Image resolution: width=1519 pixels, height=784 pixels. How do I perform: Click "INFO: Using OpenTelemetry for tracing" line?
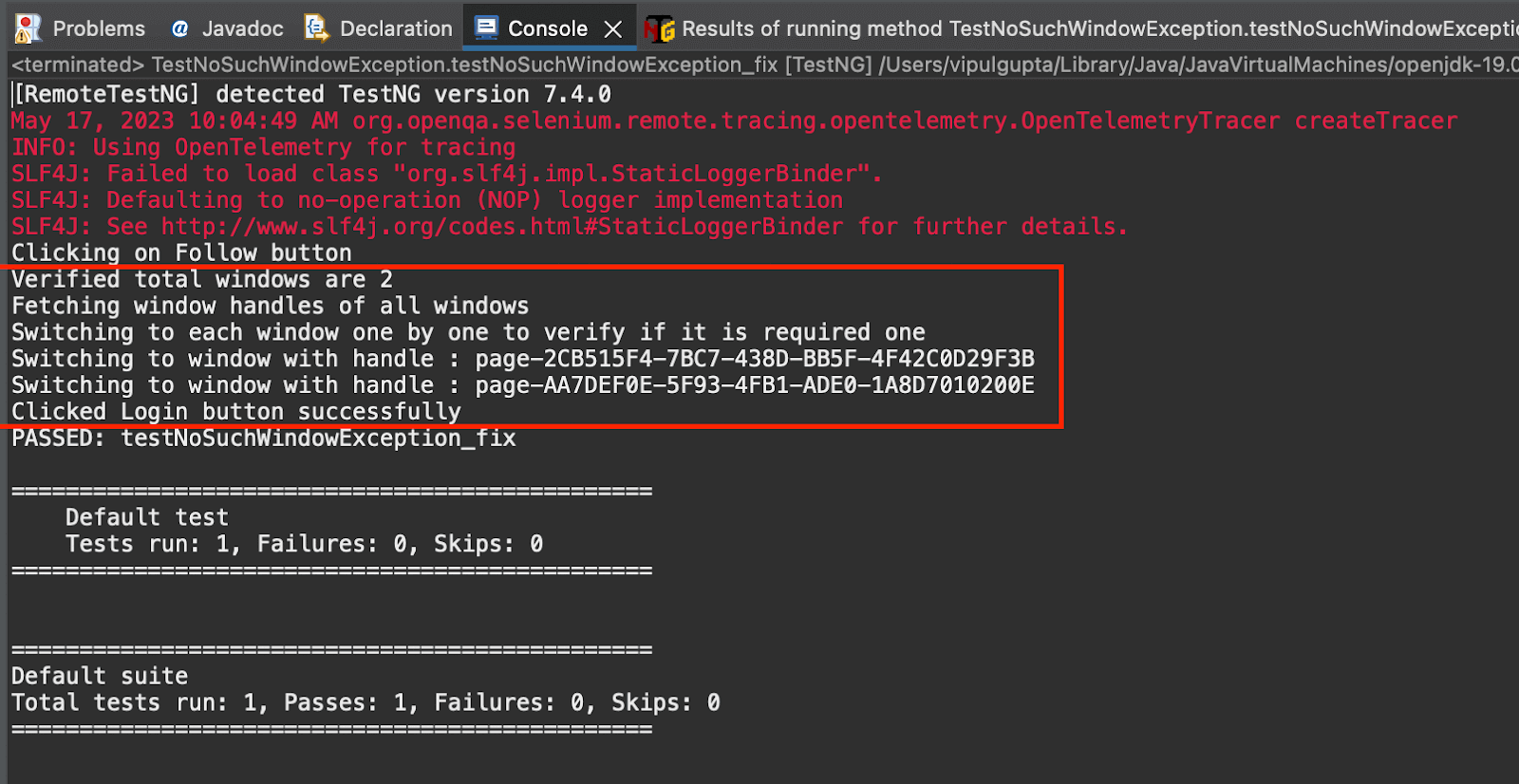click(264, 147)
